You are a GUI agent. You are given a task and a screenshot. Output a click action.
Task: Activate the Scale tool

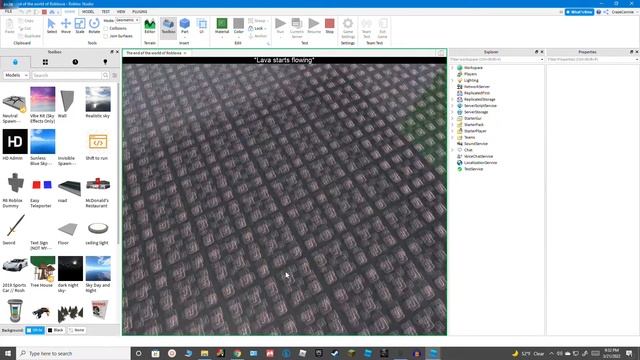80,26
